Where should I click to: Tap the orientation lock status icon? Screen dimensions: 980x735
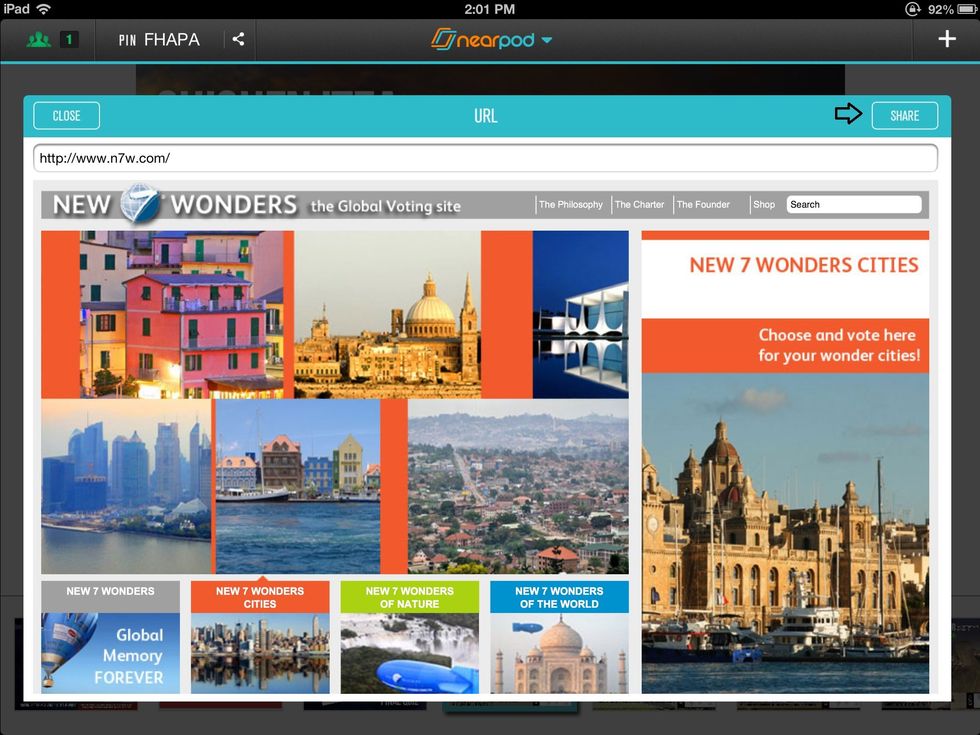912,9
